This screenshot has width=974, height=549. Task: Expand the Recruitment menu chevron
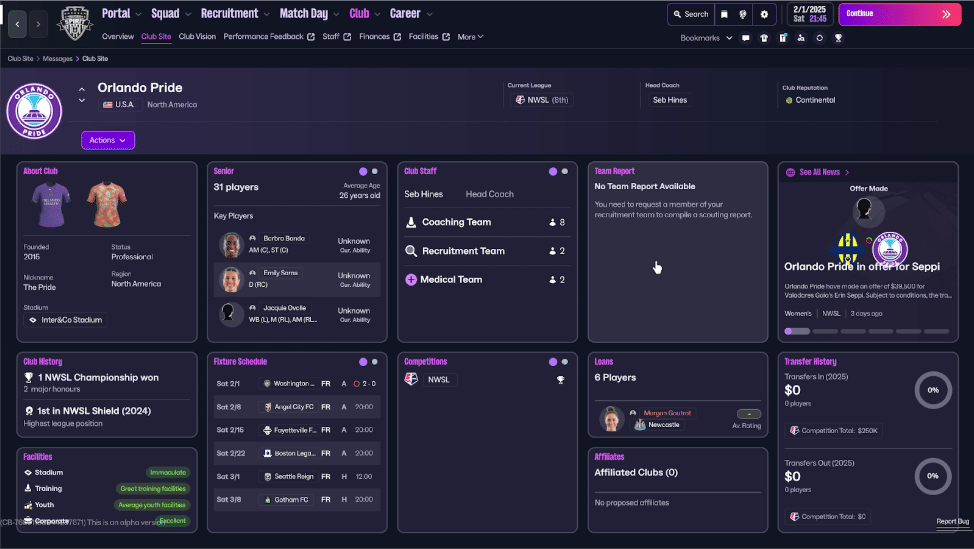tap(266, 14)
